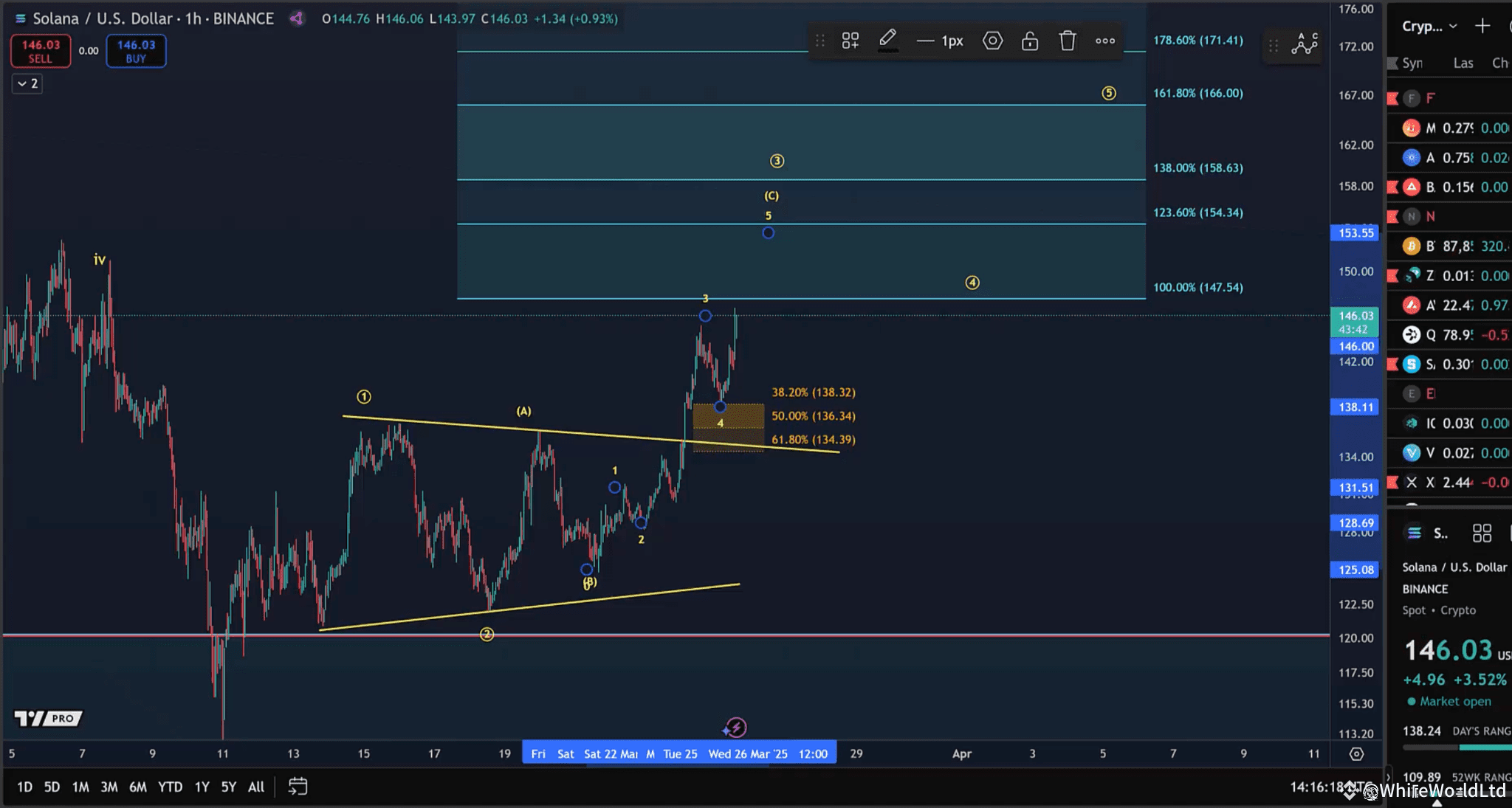This screenshot has width=1512, height=808.
Task: Delete drawing with trash icon
Action: pyautogui.click(x=1068, y=41)
